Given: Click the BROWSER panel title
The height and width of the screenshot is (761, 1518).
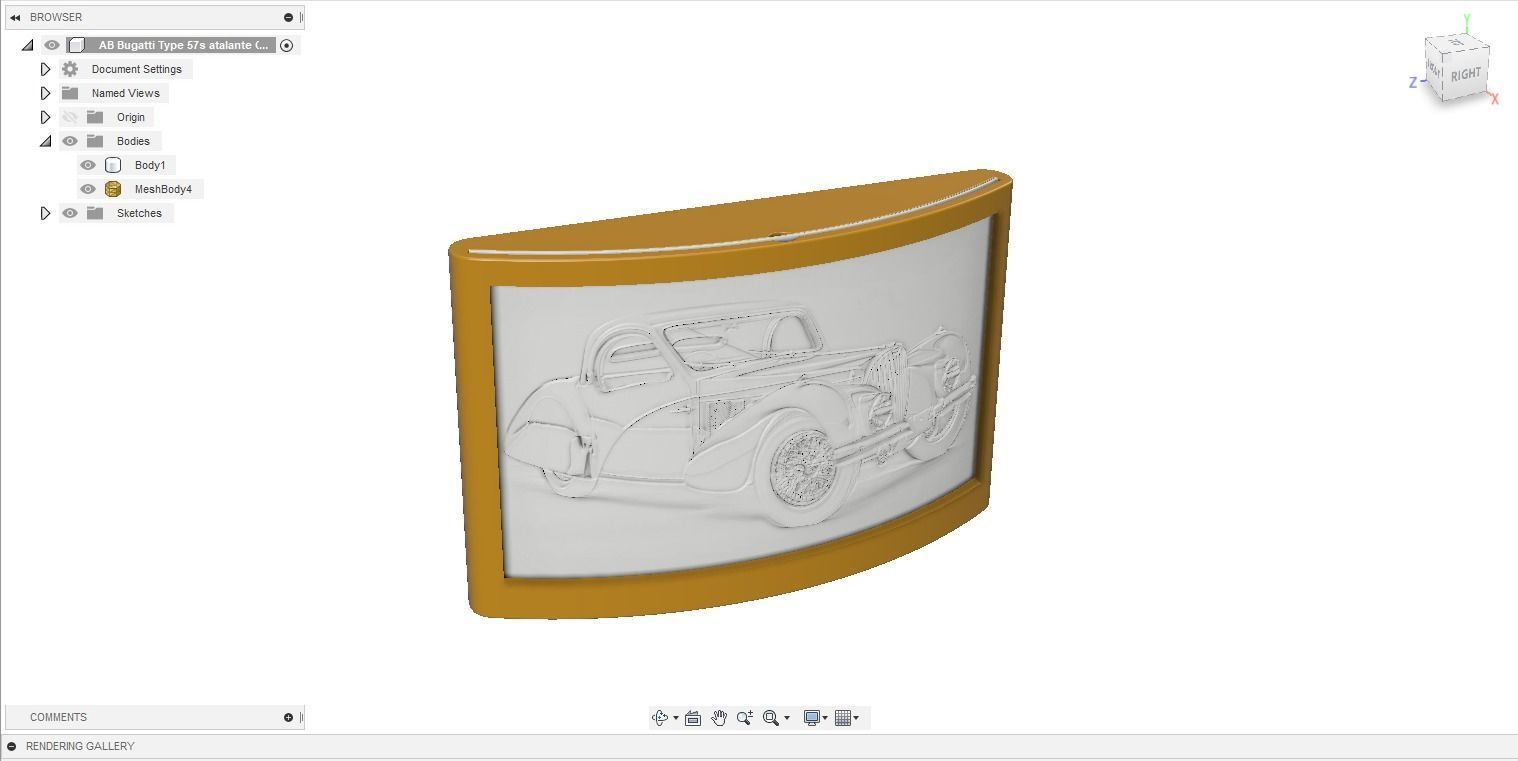Looking at the screenshot, I should point(56,17).
